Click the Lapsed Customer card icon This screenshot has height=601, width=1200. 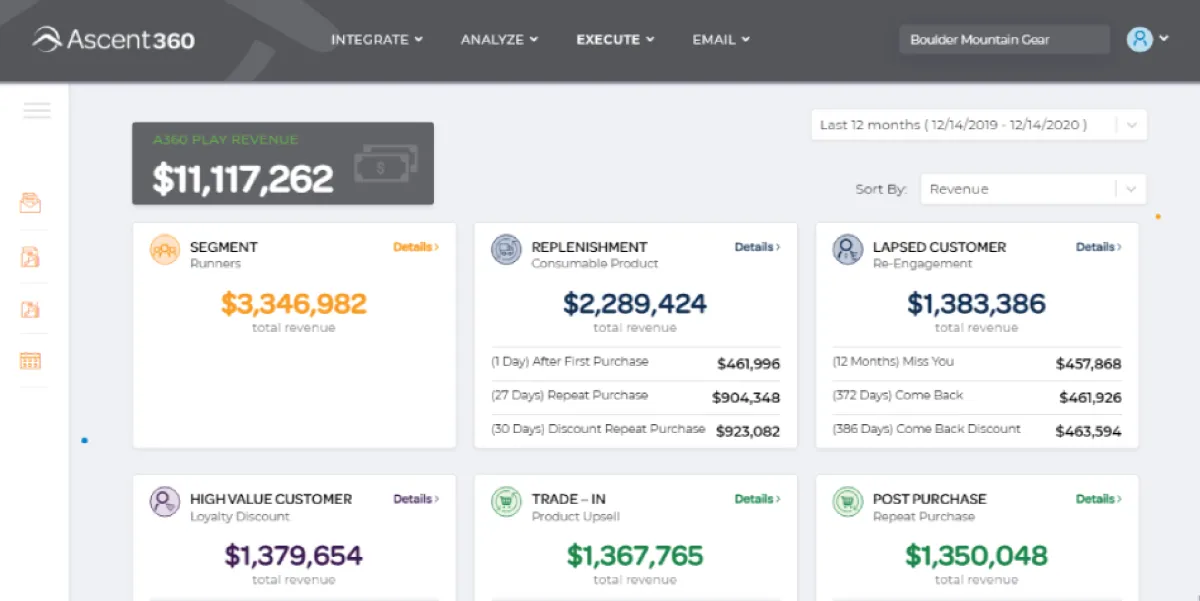[x=848, y=250]
